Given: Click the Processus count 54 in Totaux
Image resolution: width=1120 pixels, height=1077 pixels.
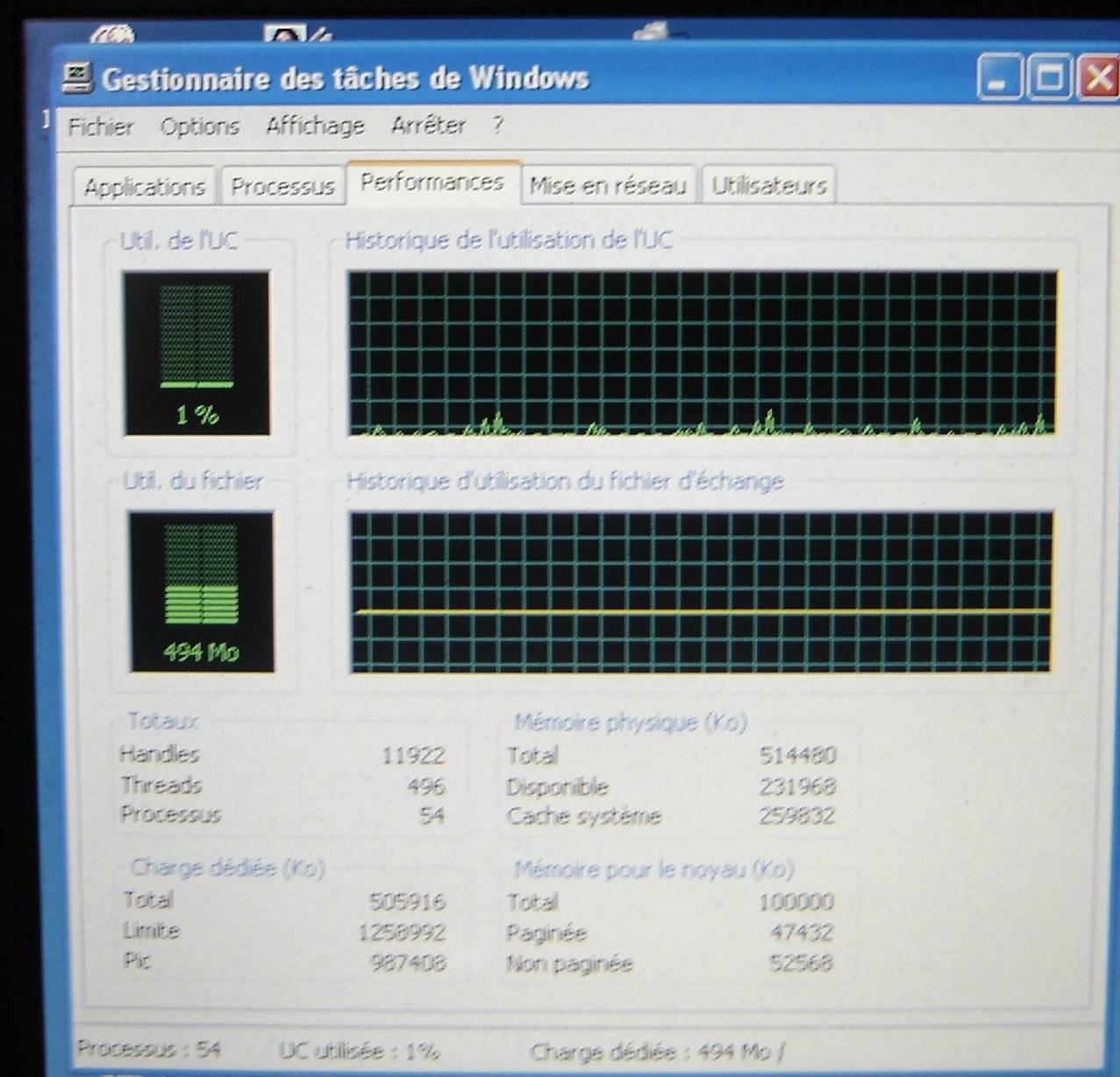Looking at the screenshot, I should coord(432,815).
